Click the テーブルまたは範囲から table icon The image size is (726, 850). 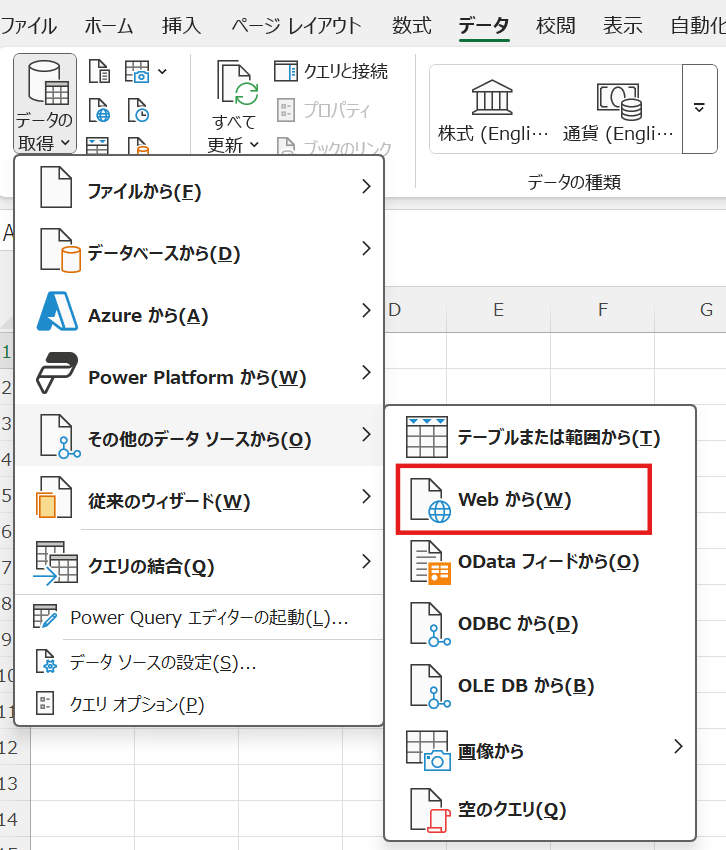point(427,437)
